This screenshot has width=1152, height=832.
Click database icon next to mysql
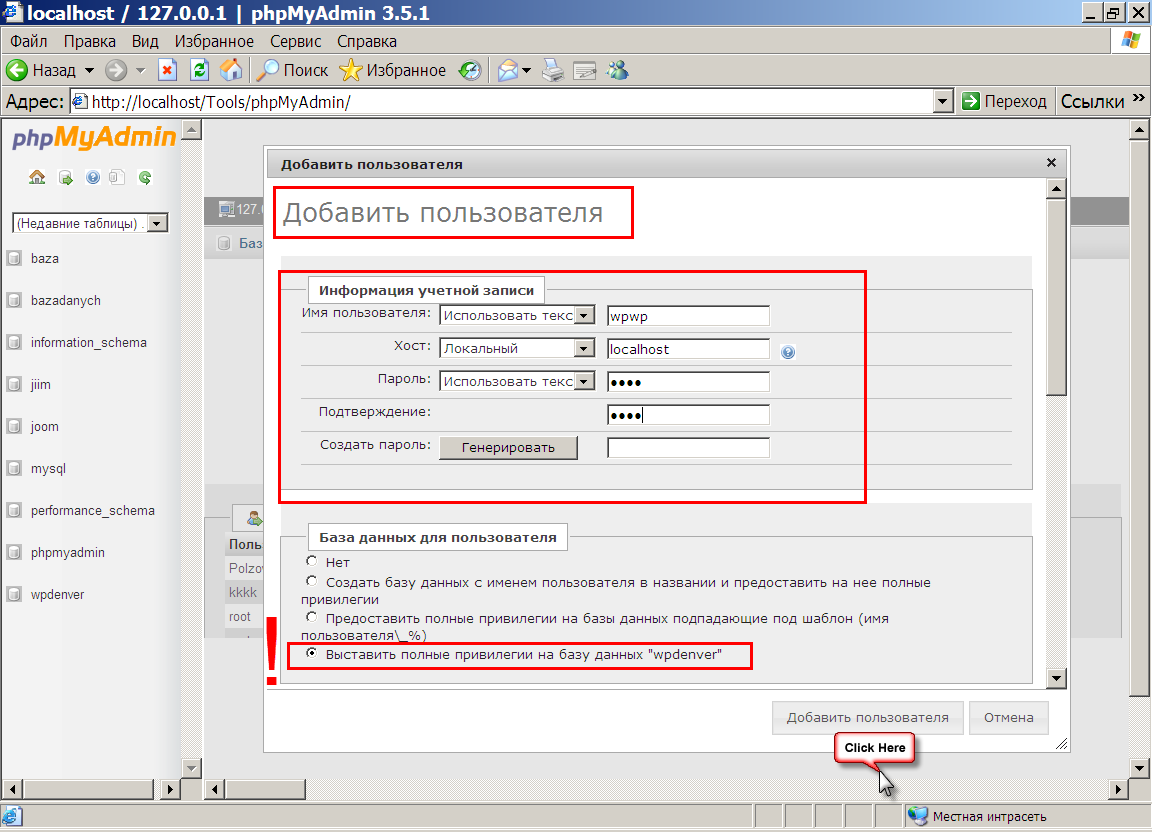[x=14, y=468]
